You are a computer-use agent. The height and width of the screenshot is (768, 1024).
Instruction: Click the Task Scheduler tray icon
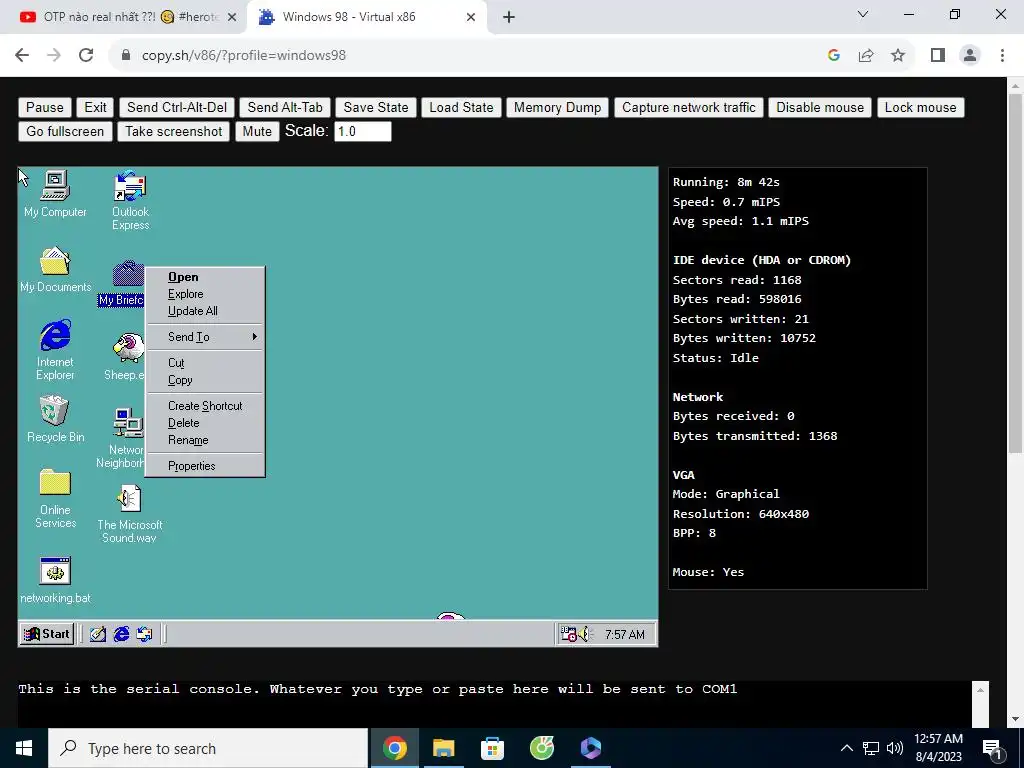click(x=568, y=634)
